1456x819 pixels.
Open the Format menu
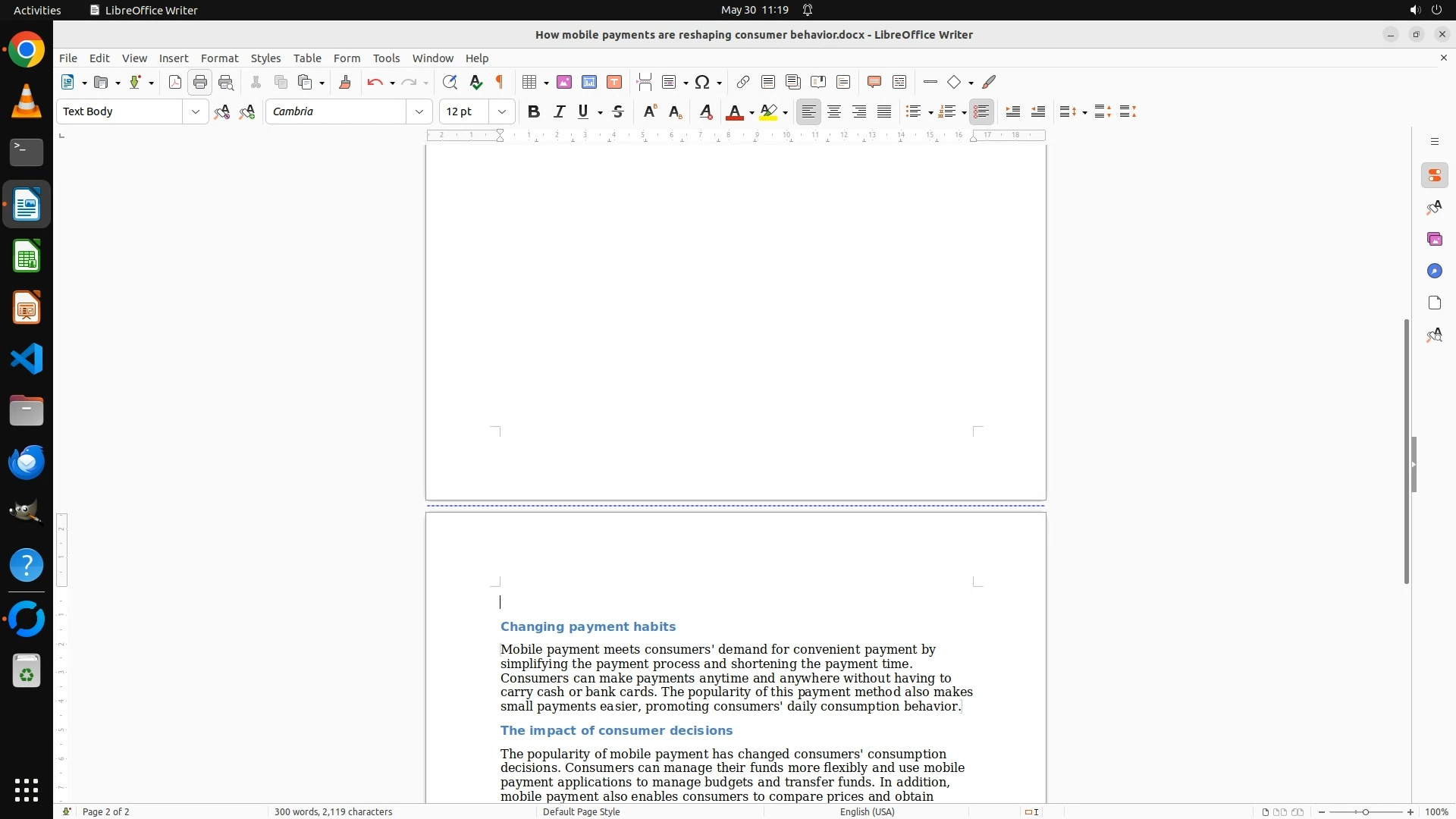[219, 58]
